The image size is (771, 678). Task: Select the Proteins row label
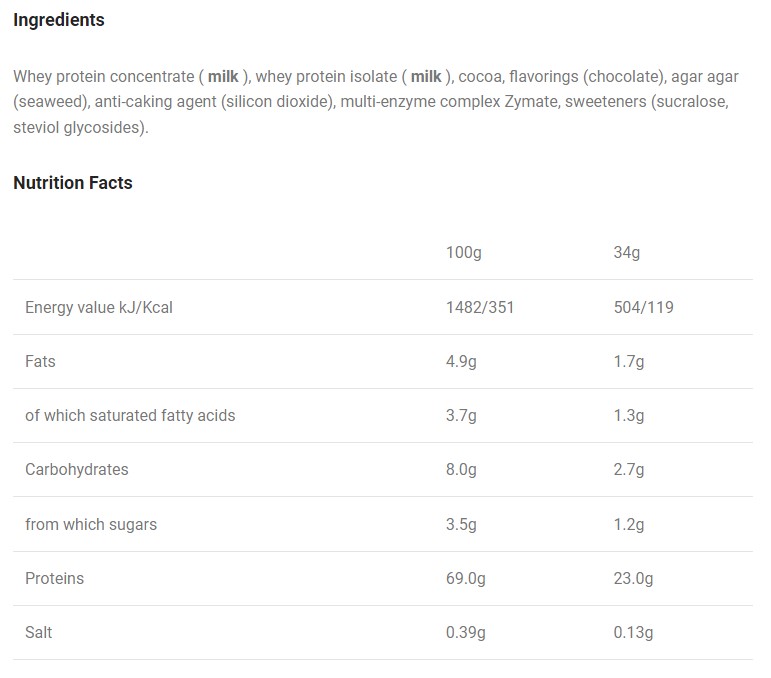[x=54, y=578]
